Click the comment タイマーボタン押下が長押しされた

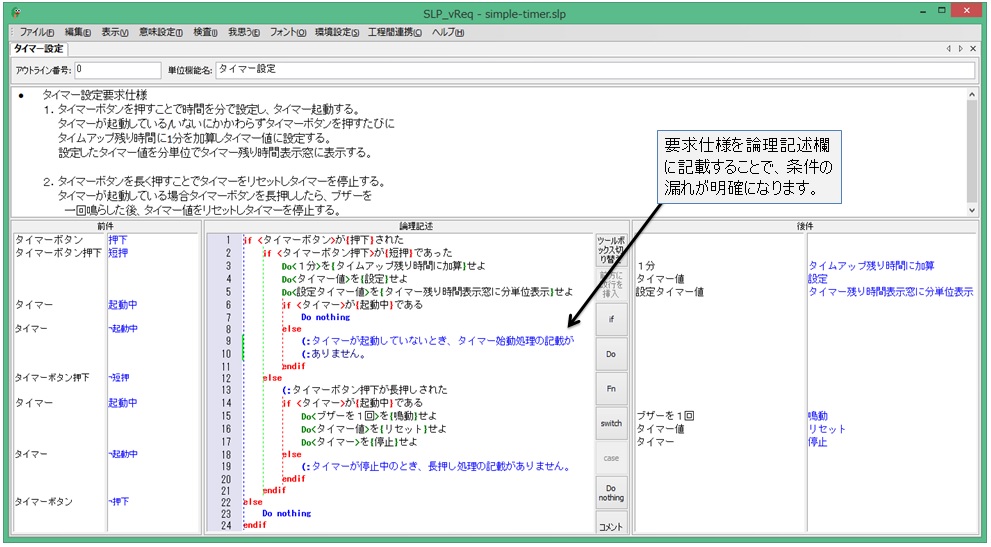pos(365,390)
